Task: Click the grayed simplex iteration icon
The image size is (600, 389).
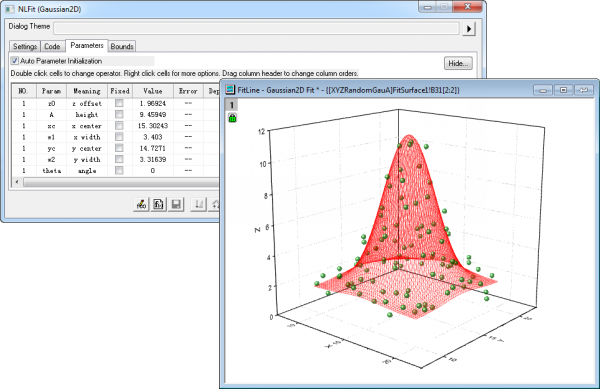Action: coord(199,205)
